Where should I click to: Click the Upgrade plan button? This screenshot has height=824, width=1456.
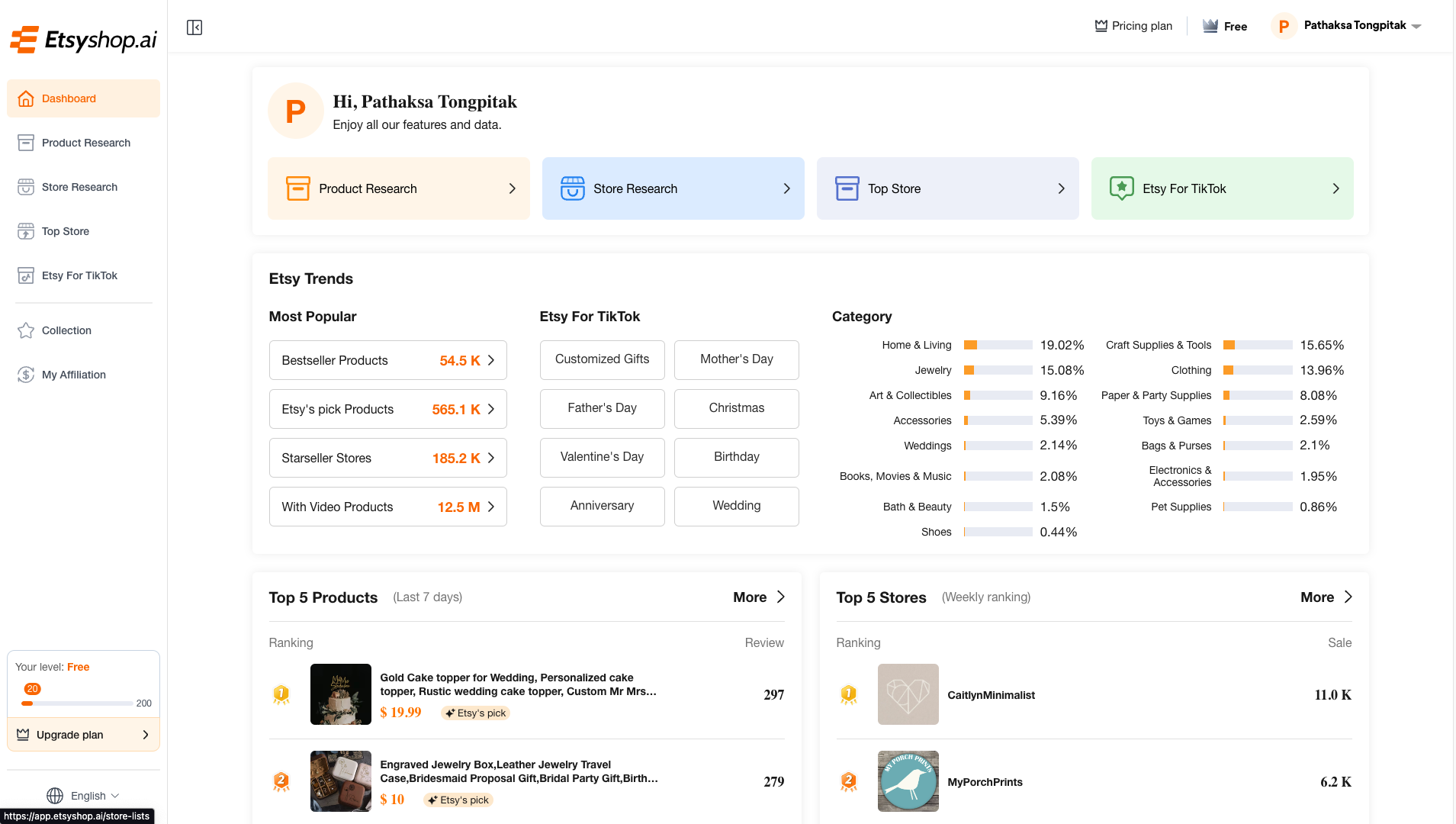pyautogui.click(x=83, y=735)
